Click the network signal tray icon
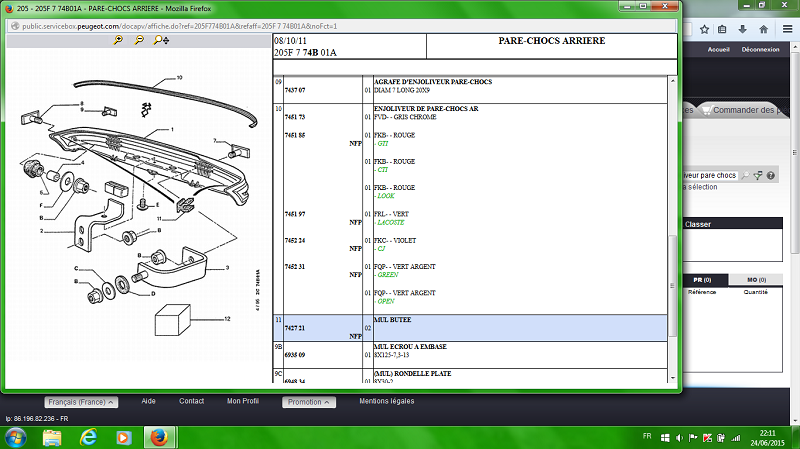 point(735,438)
